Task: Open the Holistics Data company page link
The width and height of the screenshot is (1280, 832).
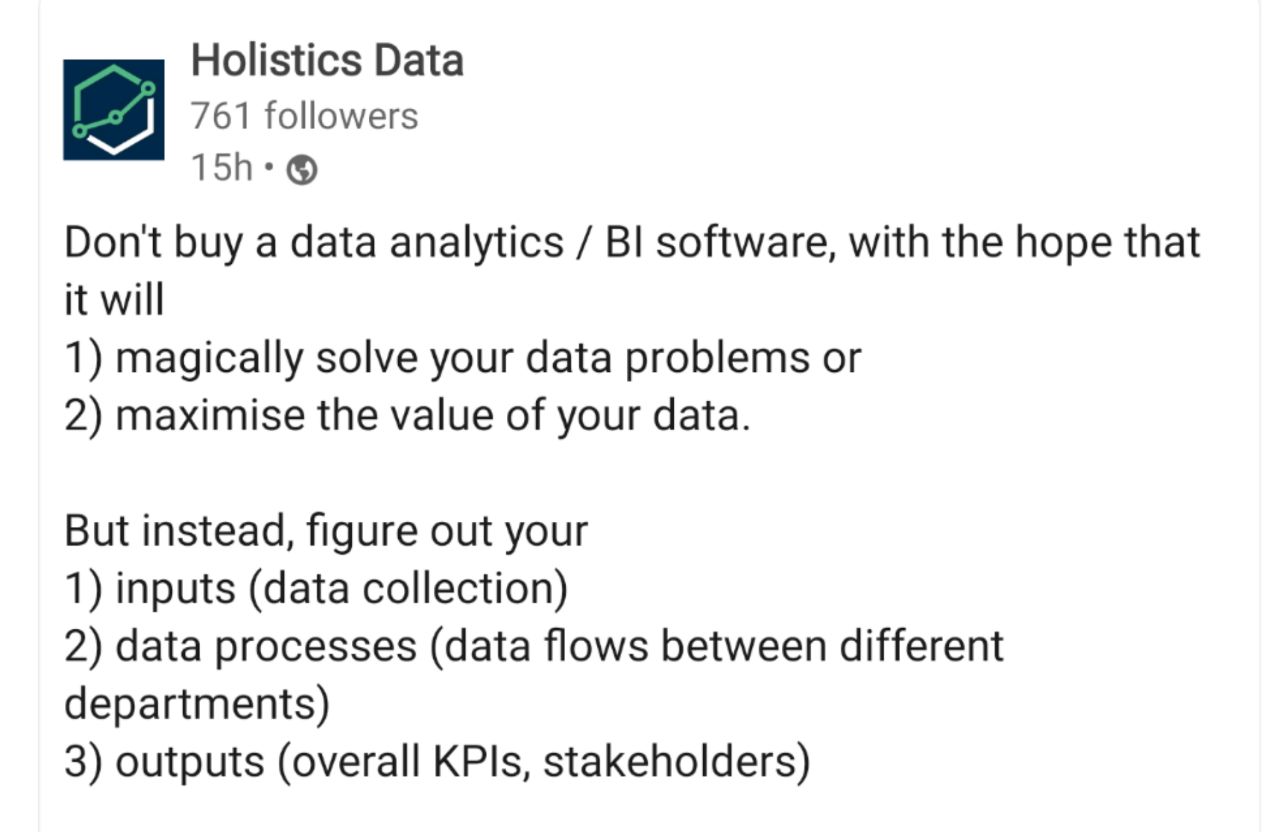Action: tap(326, 61)
